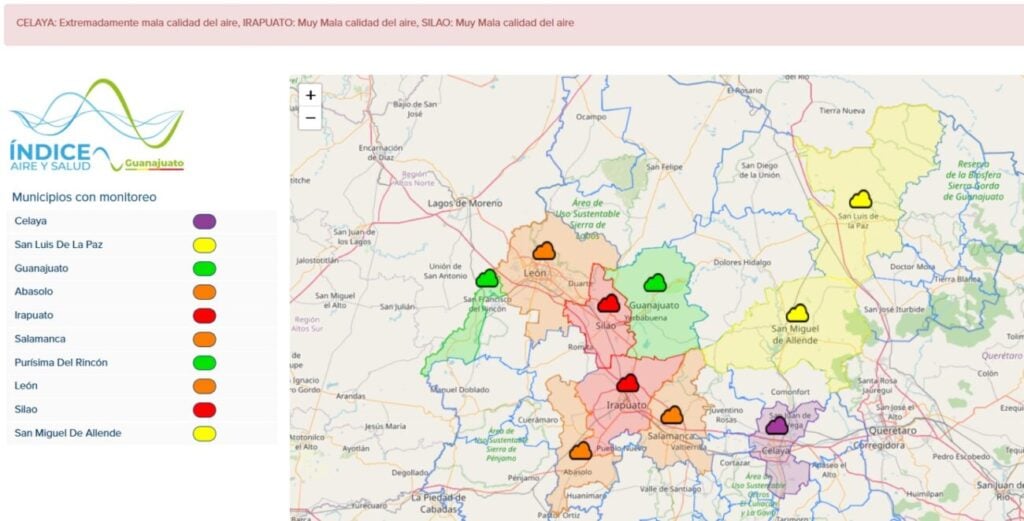Click the red swatch beside Silao
Viewport: 1024px width, 521px height.
coord(204,409)
